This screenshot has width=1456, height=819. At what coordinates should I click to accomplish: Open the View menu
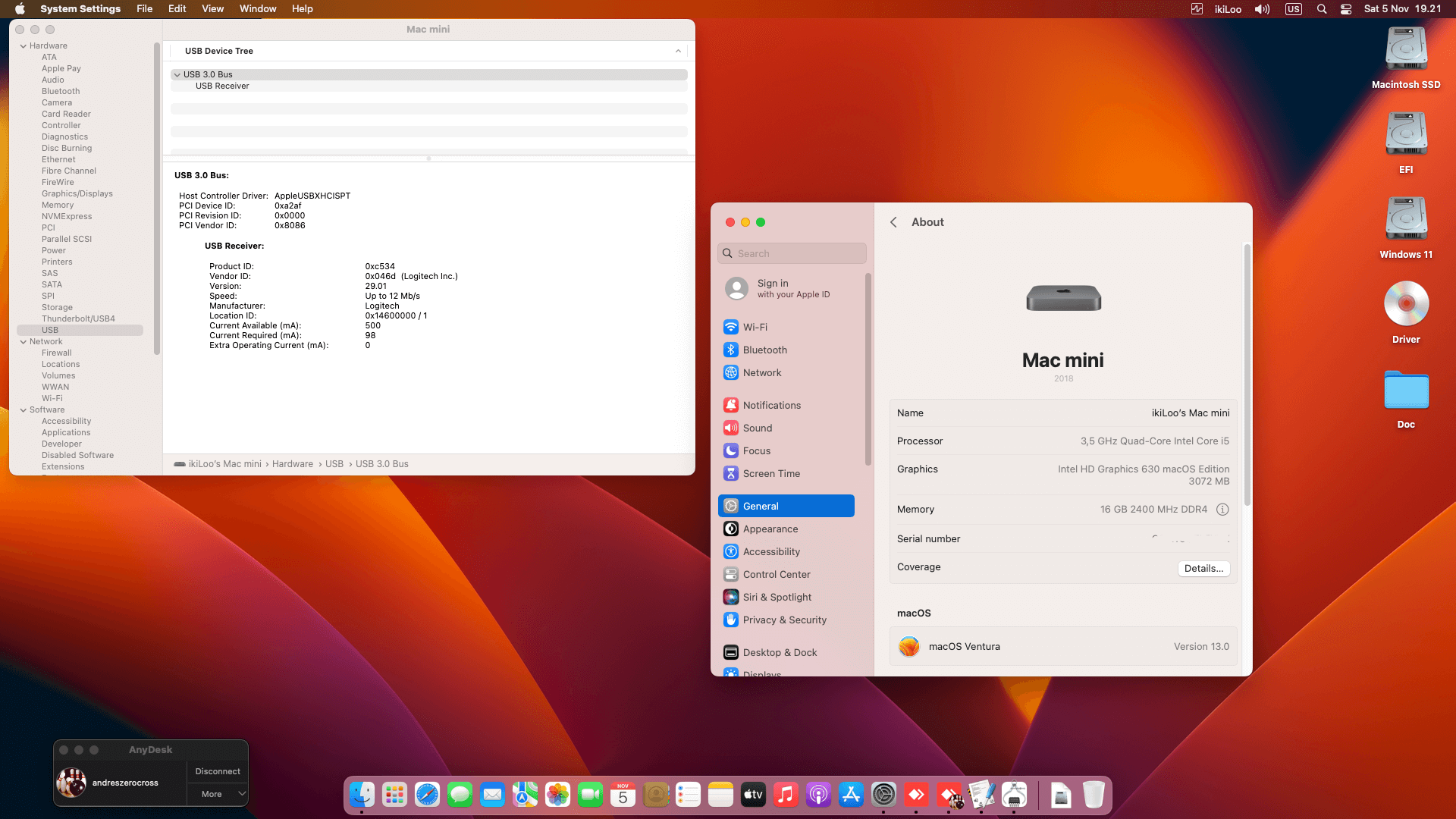tap(212, 9)
